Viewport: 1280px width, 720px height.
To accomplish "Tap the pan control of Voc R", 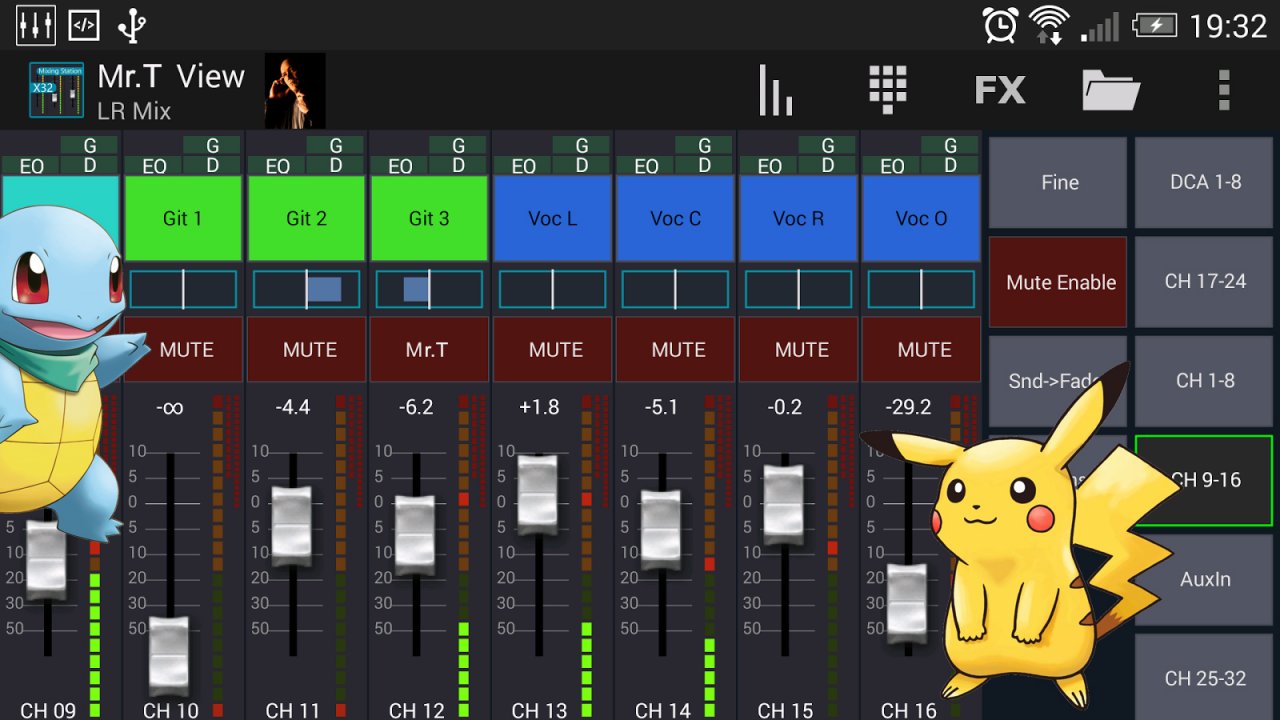I will pos(798,289).
